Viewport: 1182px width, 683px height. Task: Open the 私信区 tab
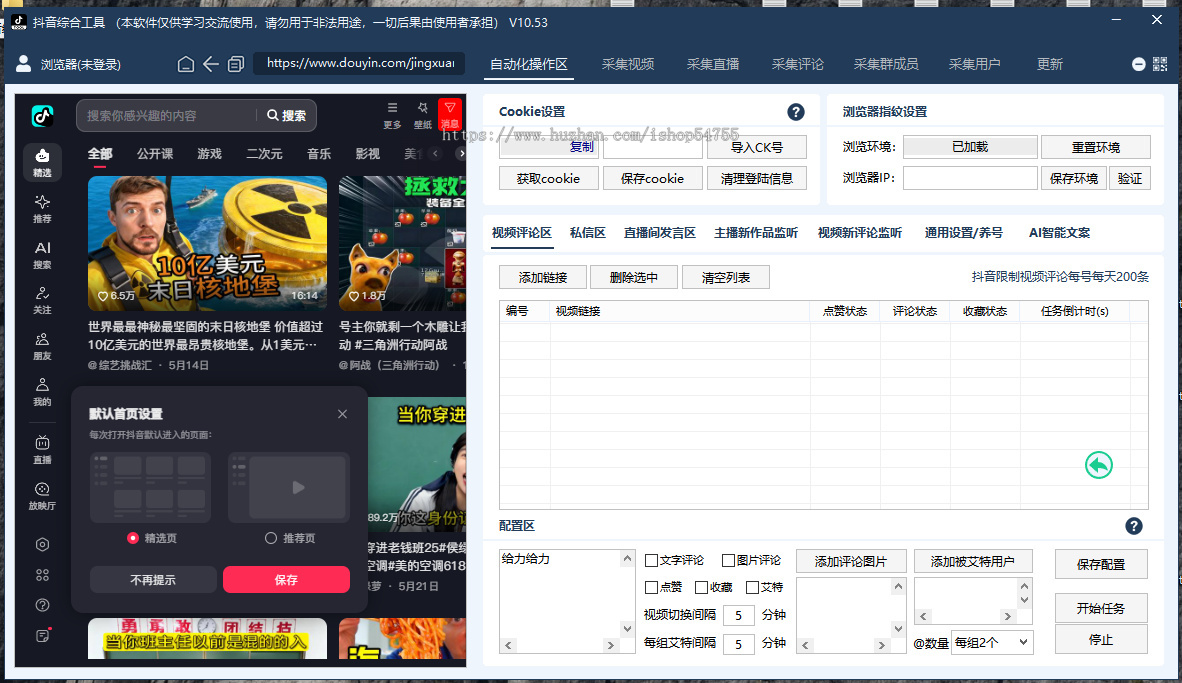pyautogui.click(x=588, y=233)
